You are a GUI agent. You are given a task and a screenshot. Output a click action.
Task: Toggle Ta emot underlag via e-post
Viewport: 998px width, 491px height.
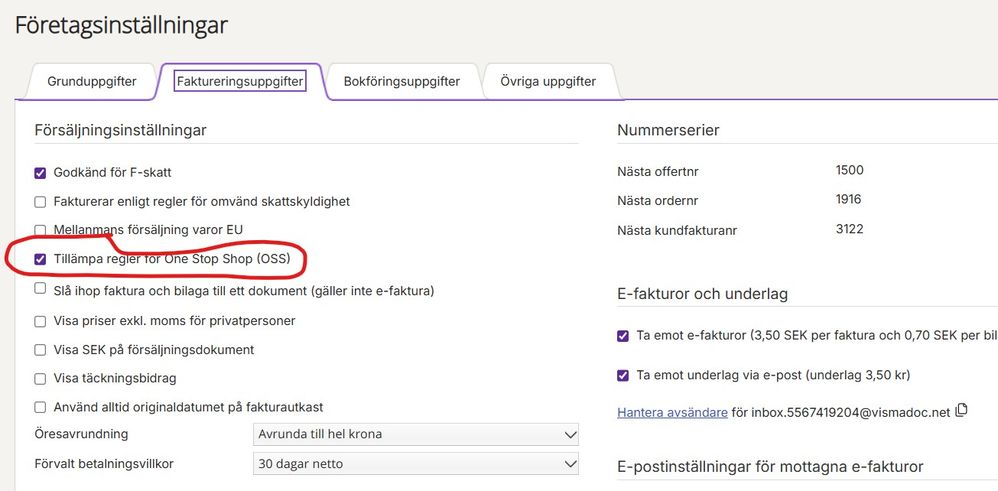pyautogui.click(x=622, y=376)
